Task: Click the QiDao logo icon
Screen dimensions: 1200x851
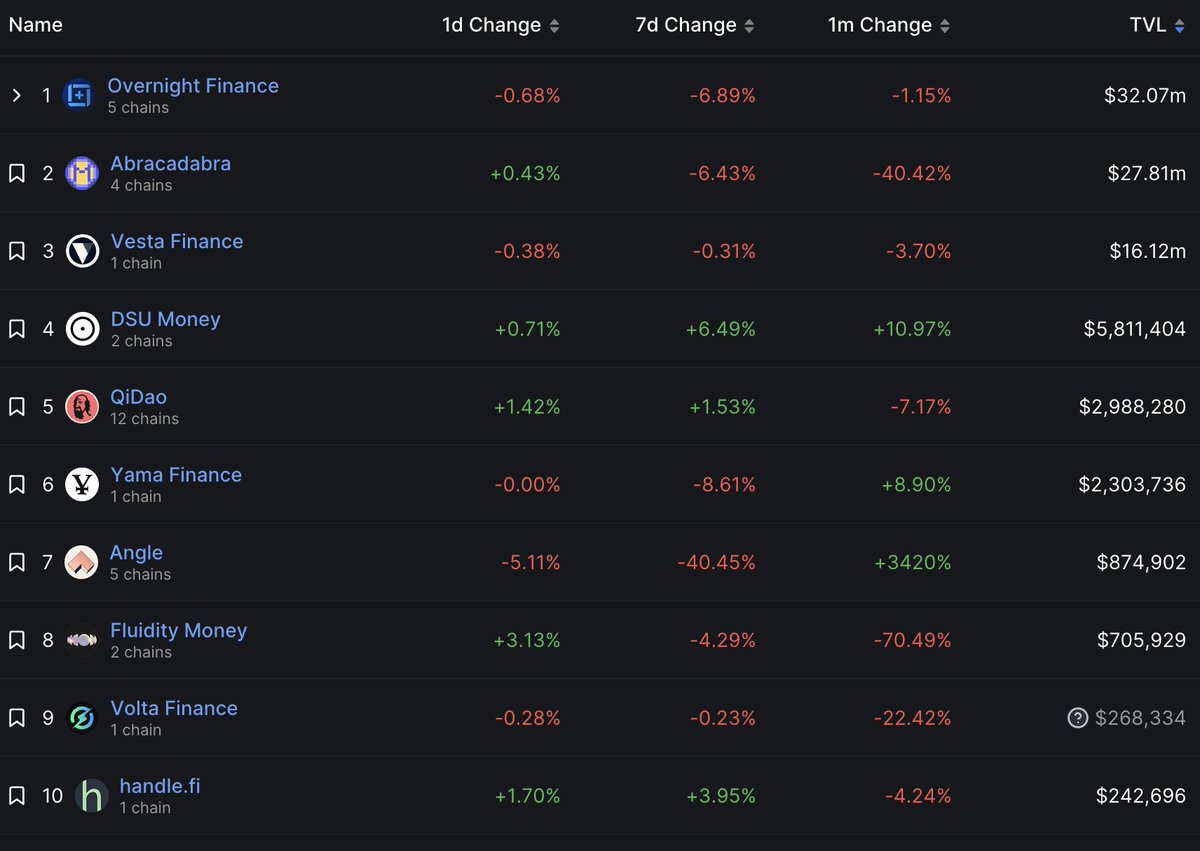Action: click(82, 407)
